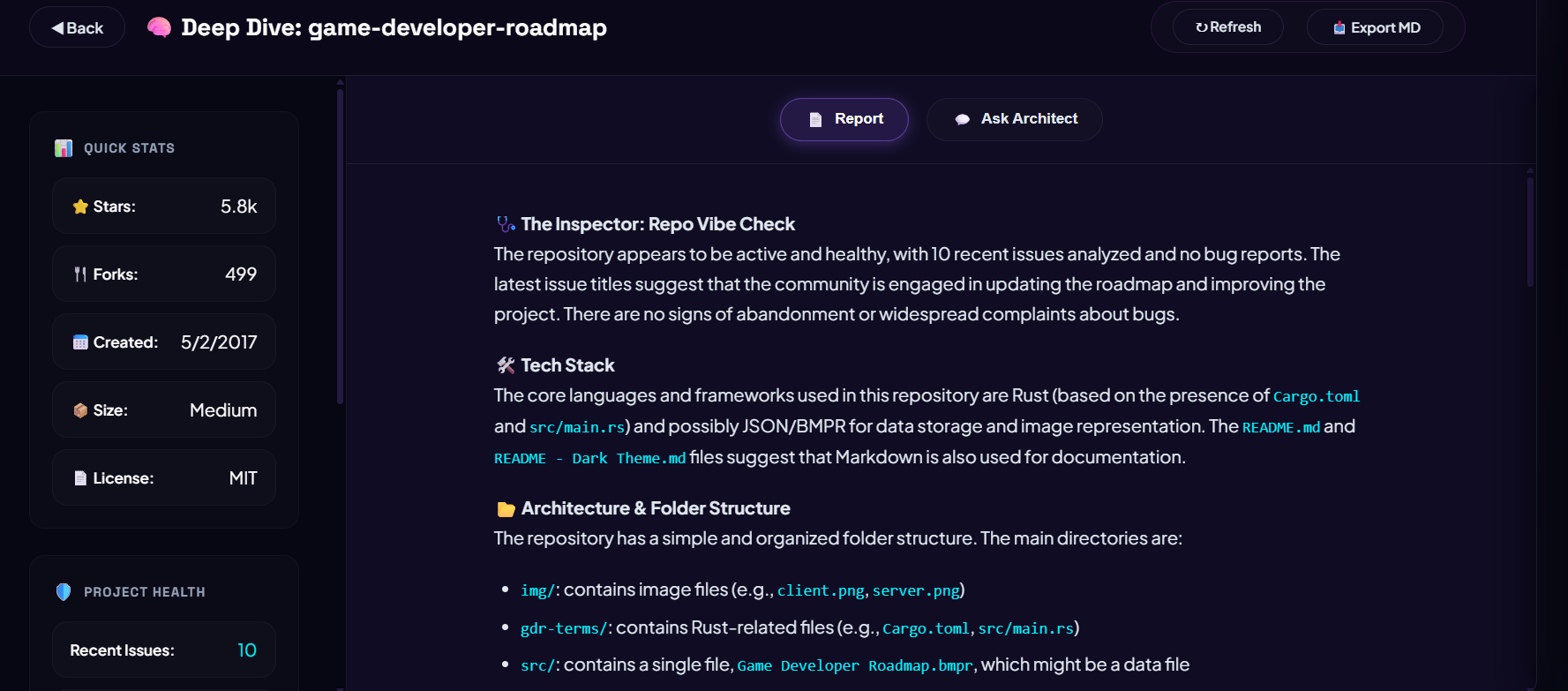Click the Architecture & Folder Structure heading
The image size is (1568, 691).
click(656, 508)
